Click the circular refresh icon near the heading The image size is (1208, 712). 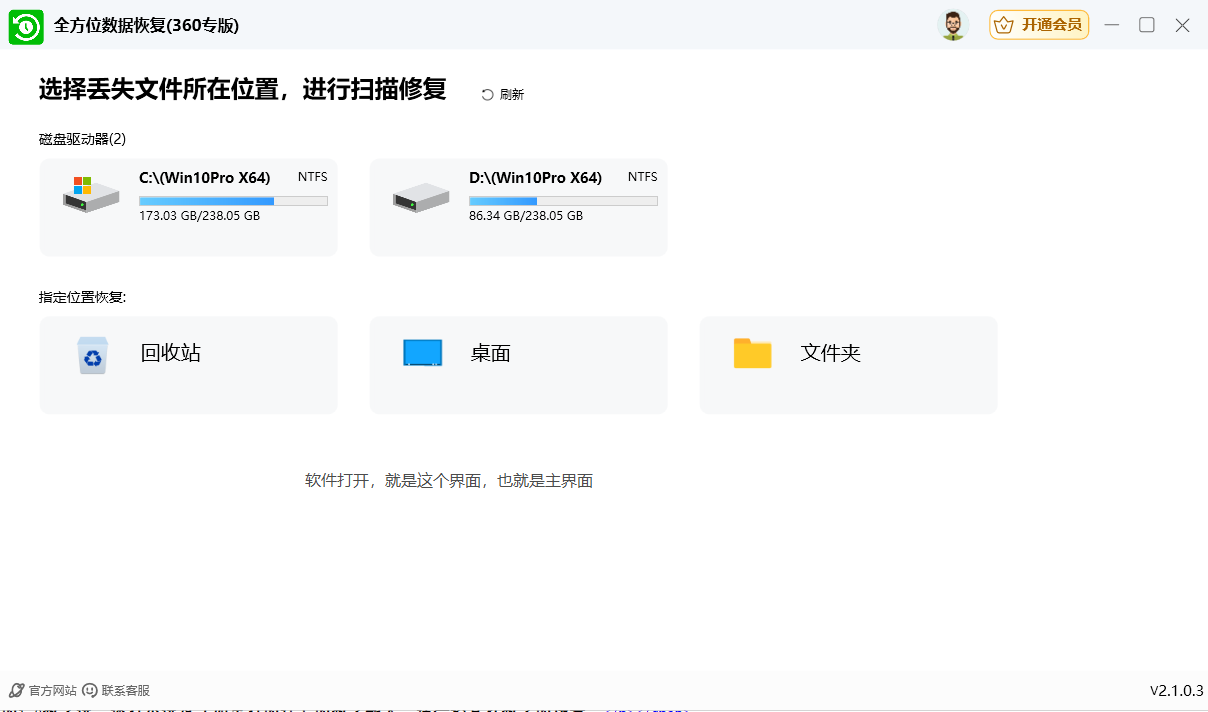(x=487, y=93)
